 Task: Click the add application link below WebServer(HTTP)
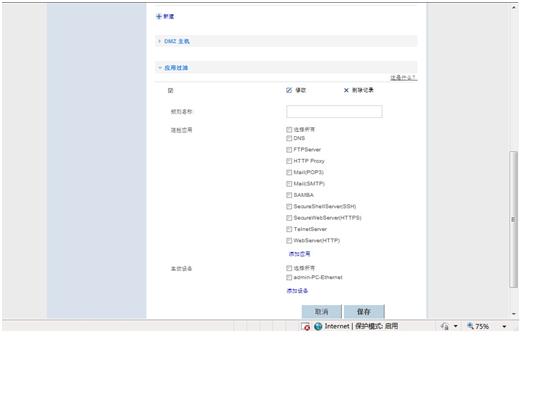[300, 254]
